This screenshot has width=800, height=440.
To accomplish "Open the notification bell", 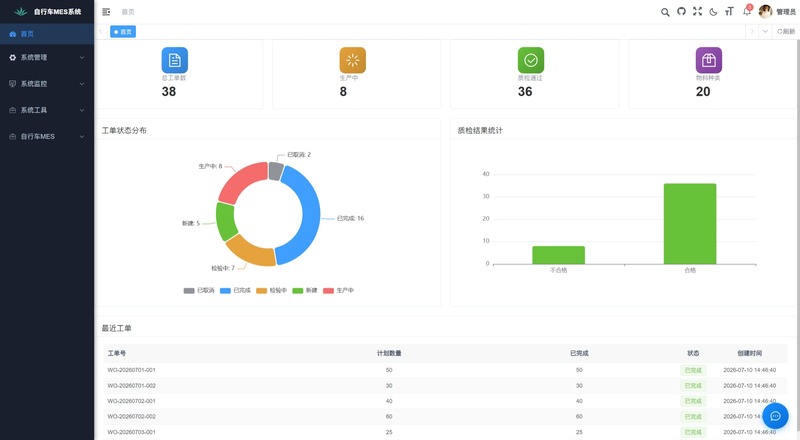I will click(747, 11).
